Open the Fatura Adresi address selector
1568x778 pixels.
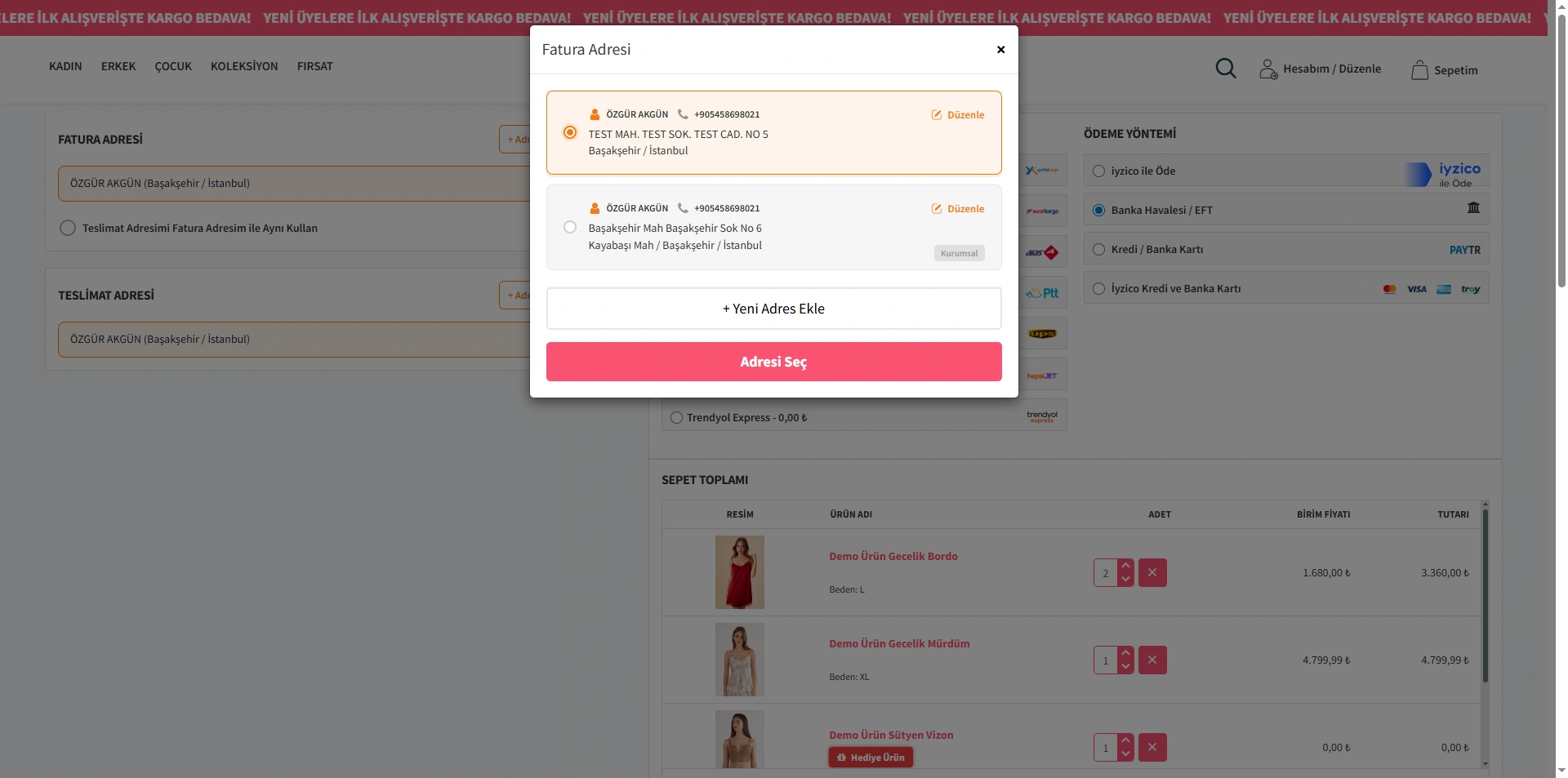pyautogui.click(x=294, y=184)
